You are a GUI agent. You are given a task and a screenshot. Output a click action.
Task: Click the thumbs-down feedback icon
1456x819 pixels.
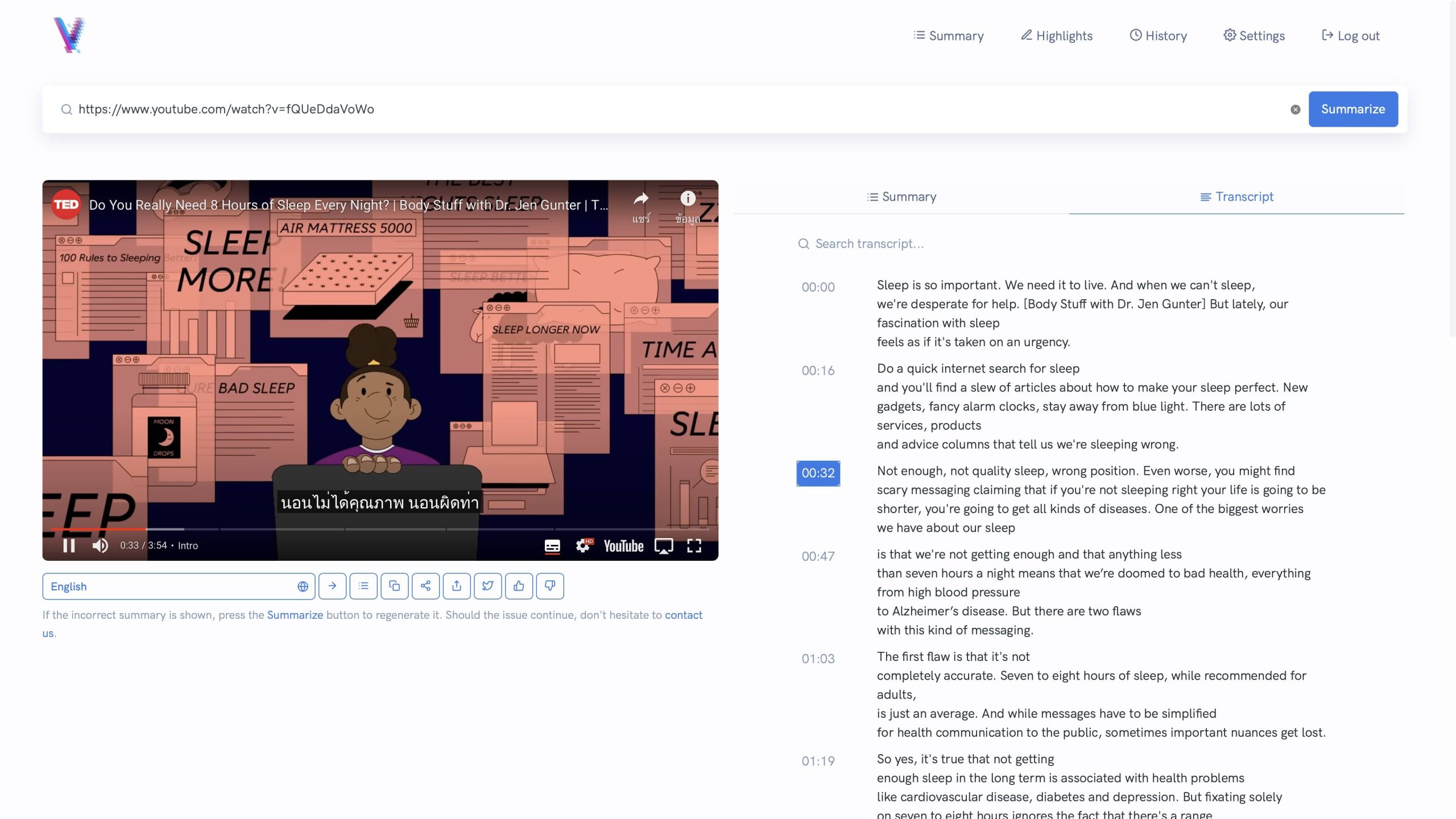tap(549, 586)
